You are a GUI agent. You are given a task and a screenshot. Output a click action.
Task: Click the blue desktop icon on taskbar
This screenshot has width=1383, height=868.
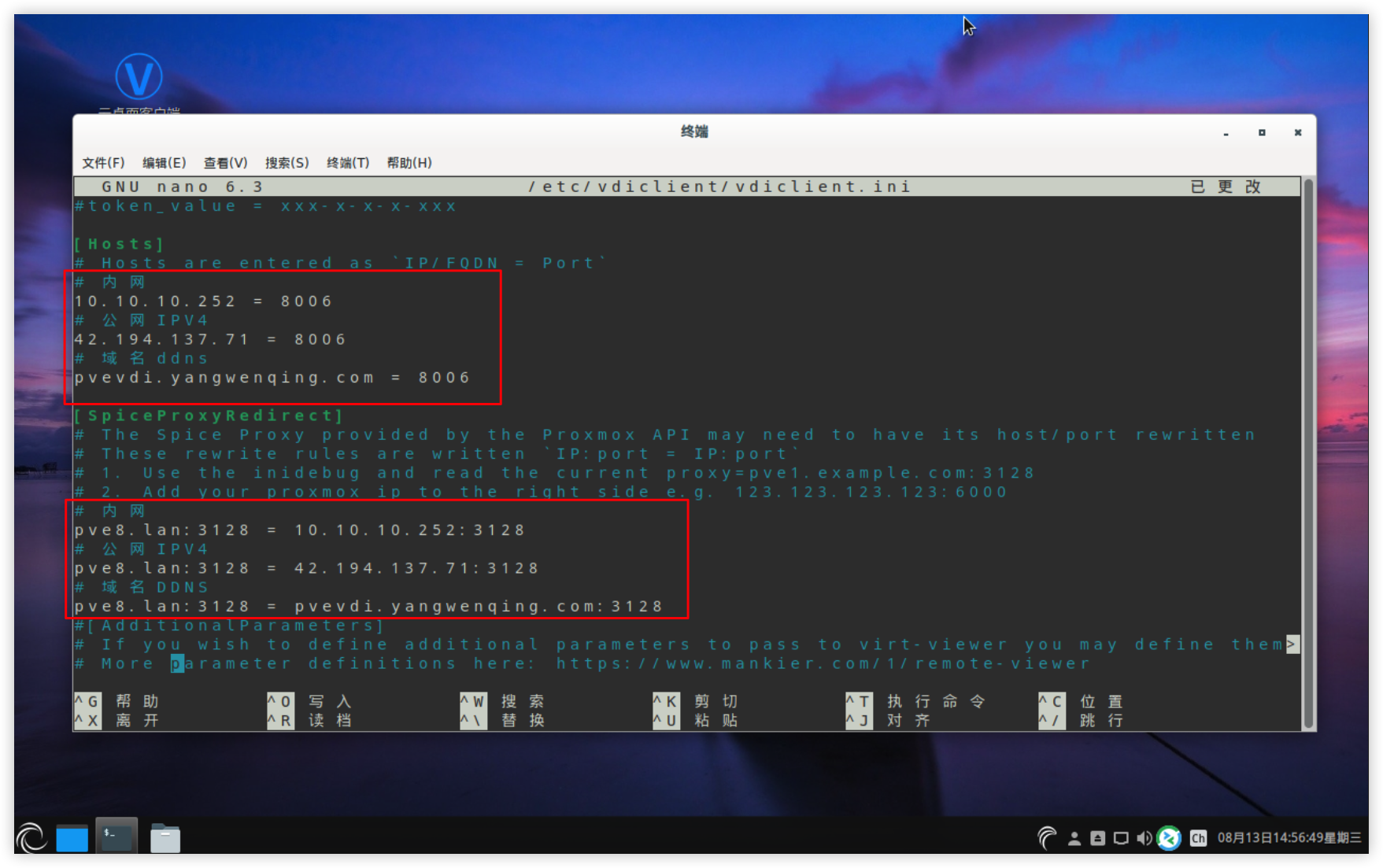coord(72,839)
